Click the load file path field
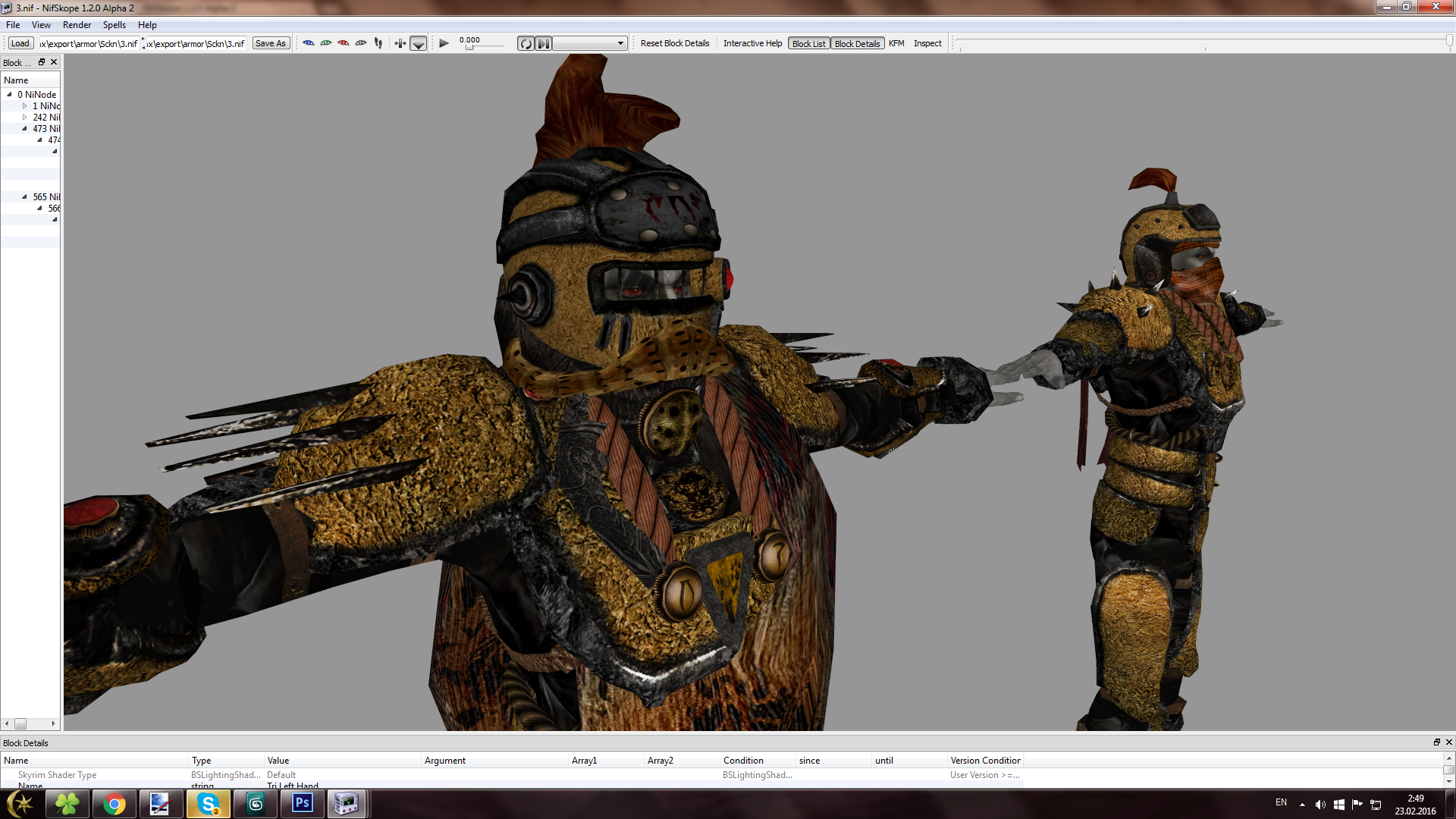Viewport: 1456px width, 819px height. (89, 43)
